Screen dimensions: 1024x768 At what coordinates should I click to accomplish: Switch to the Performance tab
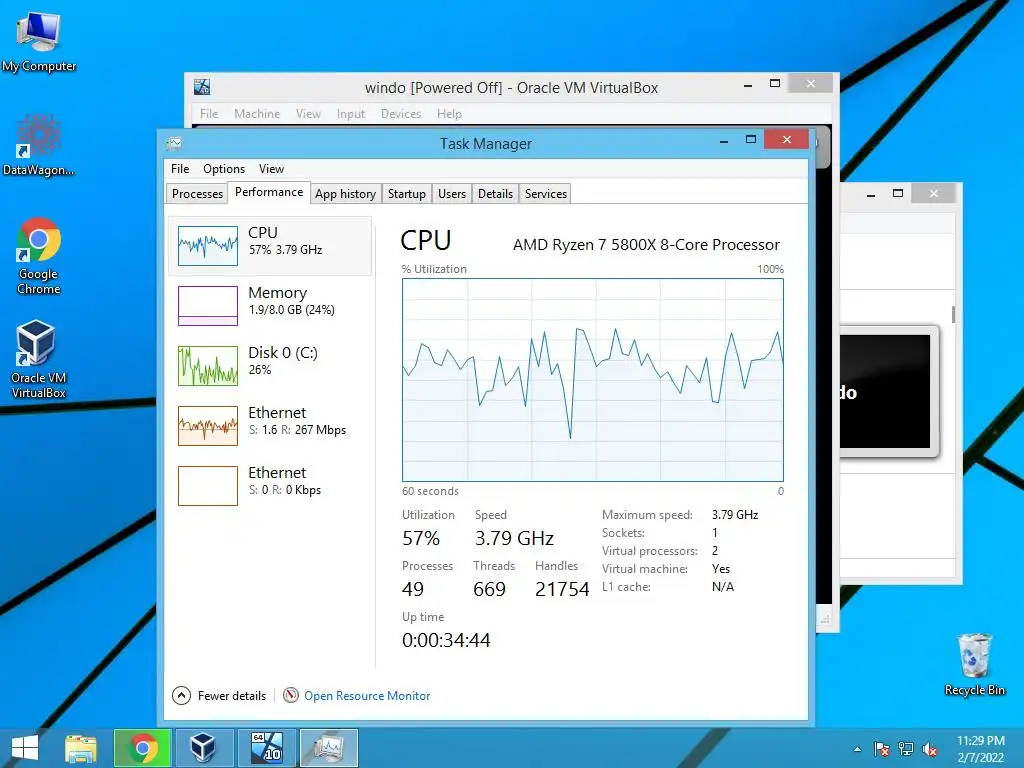269,192
